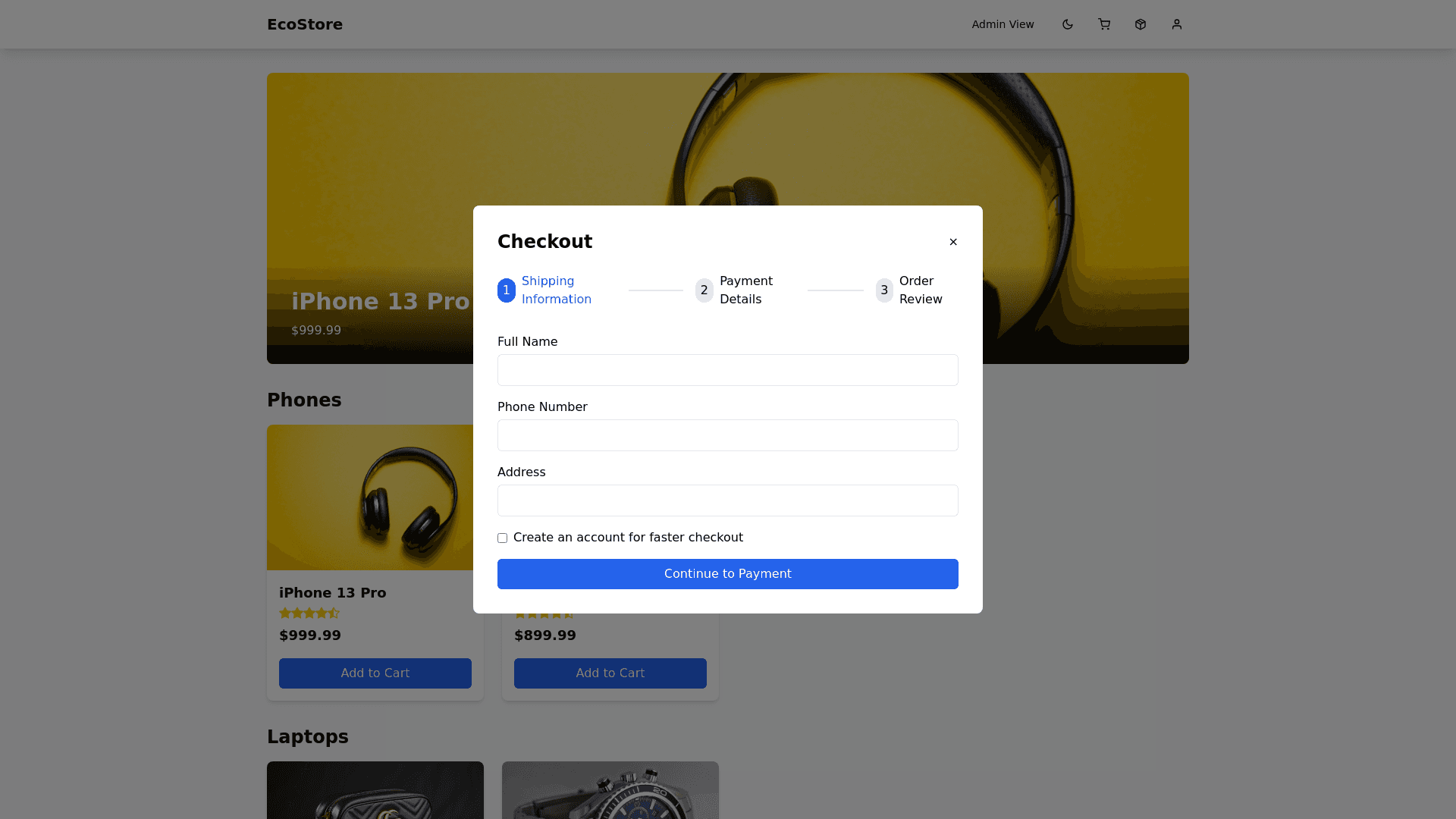Click the EcoStore logo link
The width and height of the screenshot is (1456, 819).
[304, 24]
